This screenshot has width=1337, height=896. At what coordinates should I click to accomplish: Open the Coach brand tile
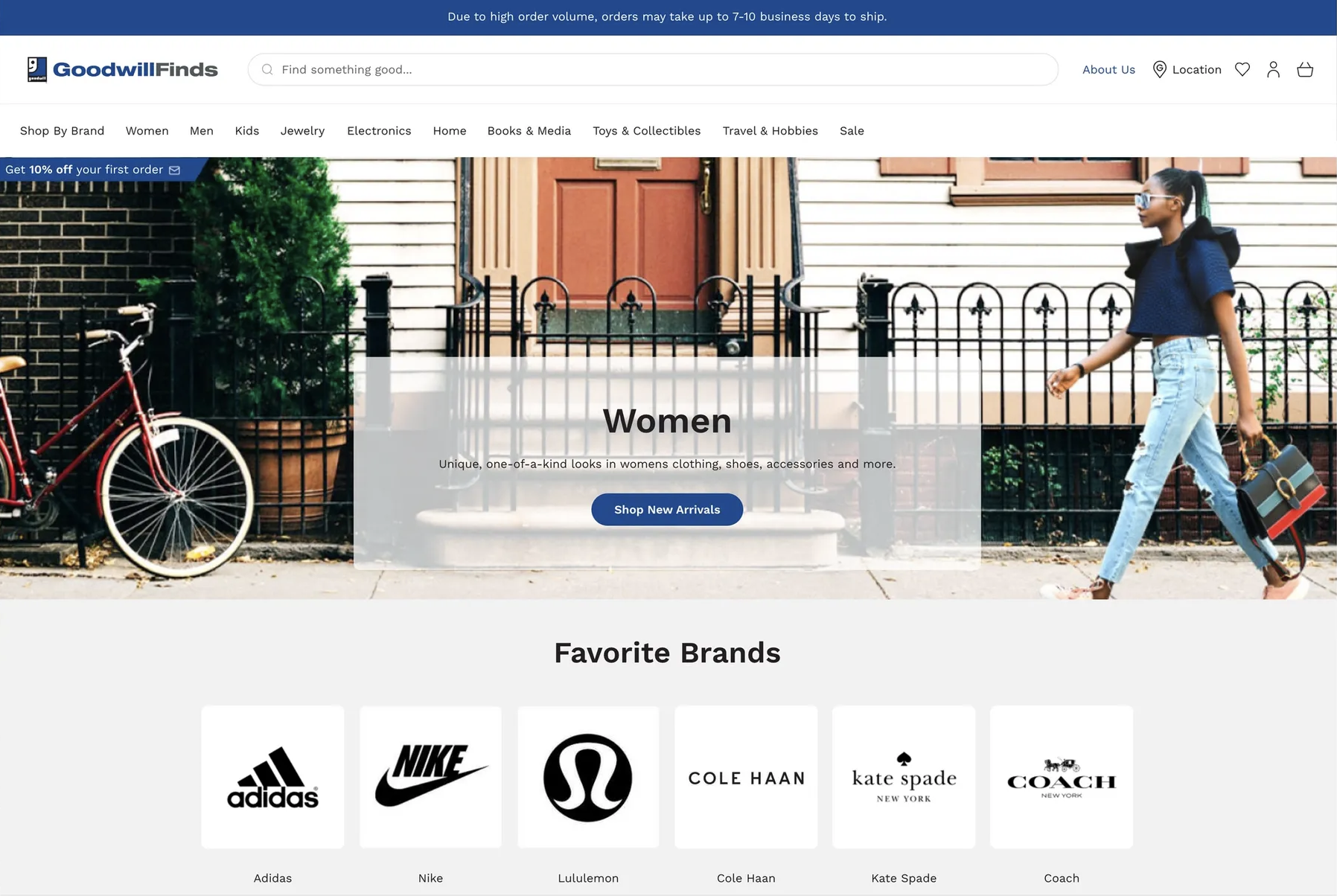[1062, 777]
